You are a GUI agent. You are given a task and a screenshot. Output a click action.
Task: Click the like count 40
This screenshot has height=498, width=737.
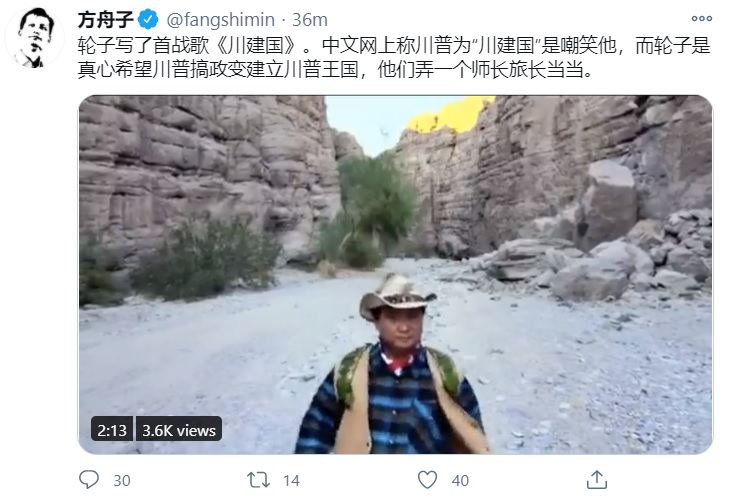pyautogui.click(x=460, y=480)
